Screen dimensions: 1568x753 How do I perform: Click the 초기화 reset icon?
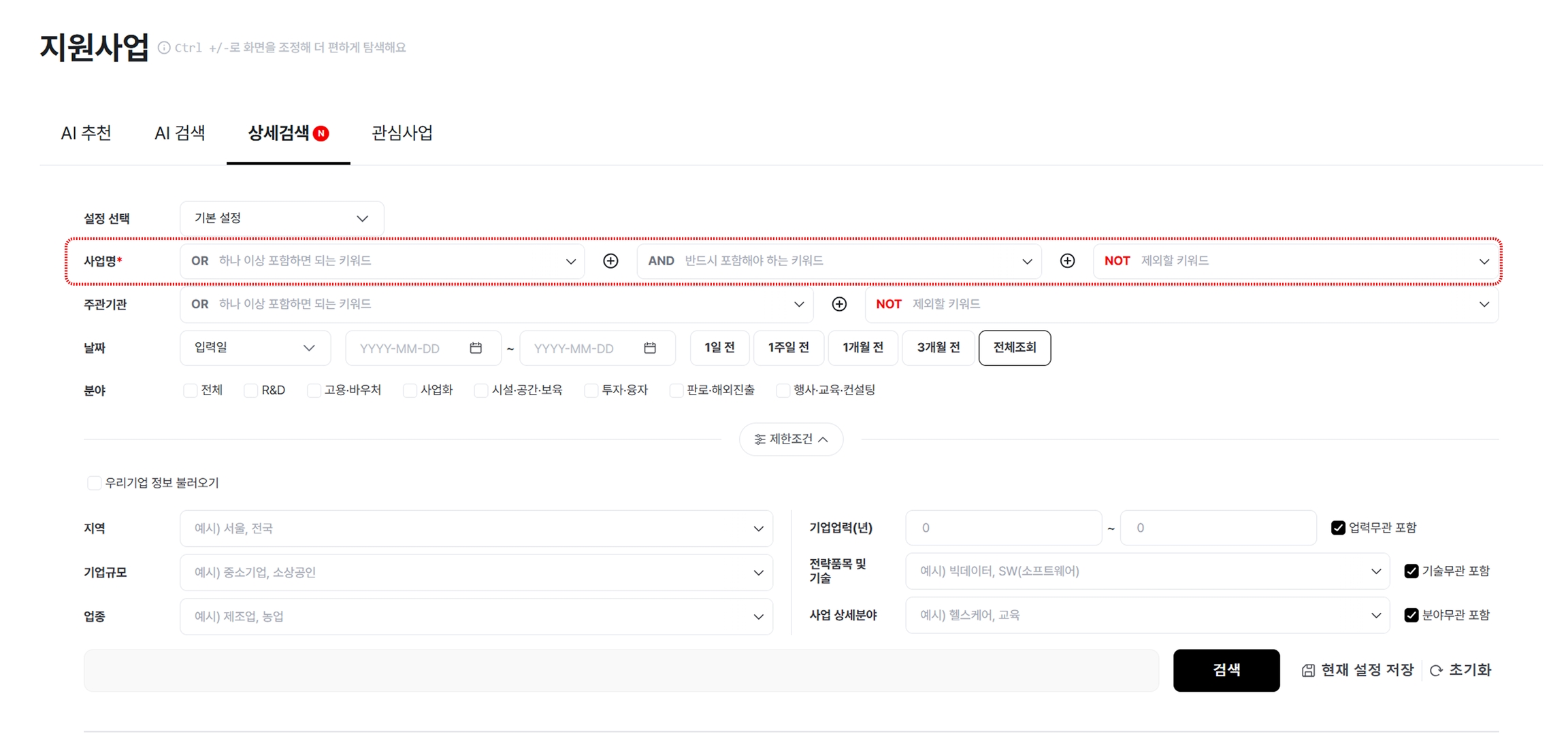point(1436,671)
